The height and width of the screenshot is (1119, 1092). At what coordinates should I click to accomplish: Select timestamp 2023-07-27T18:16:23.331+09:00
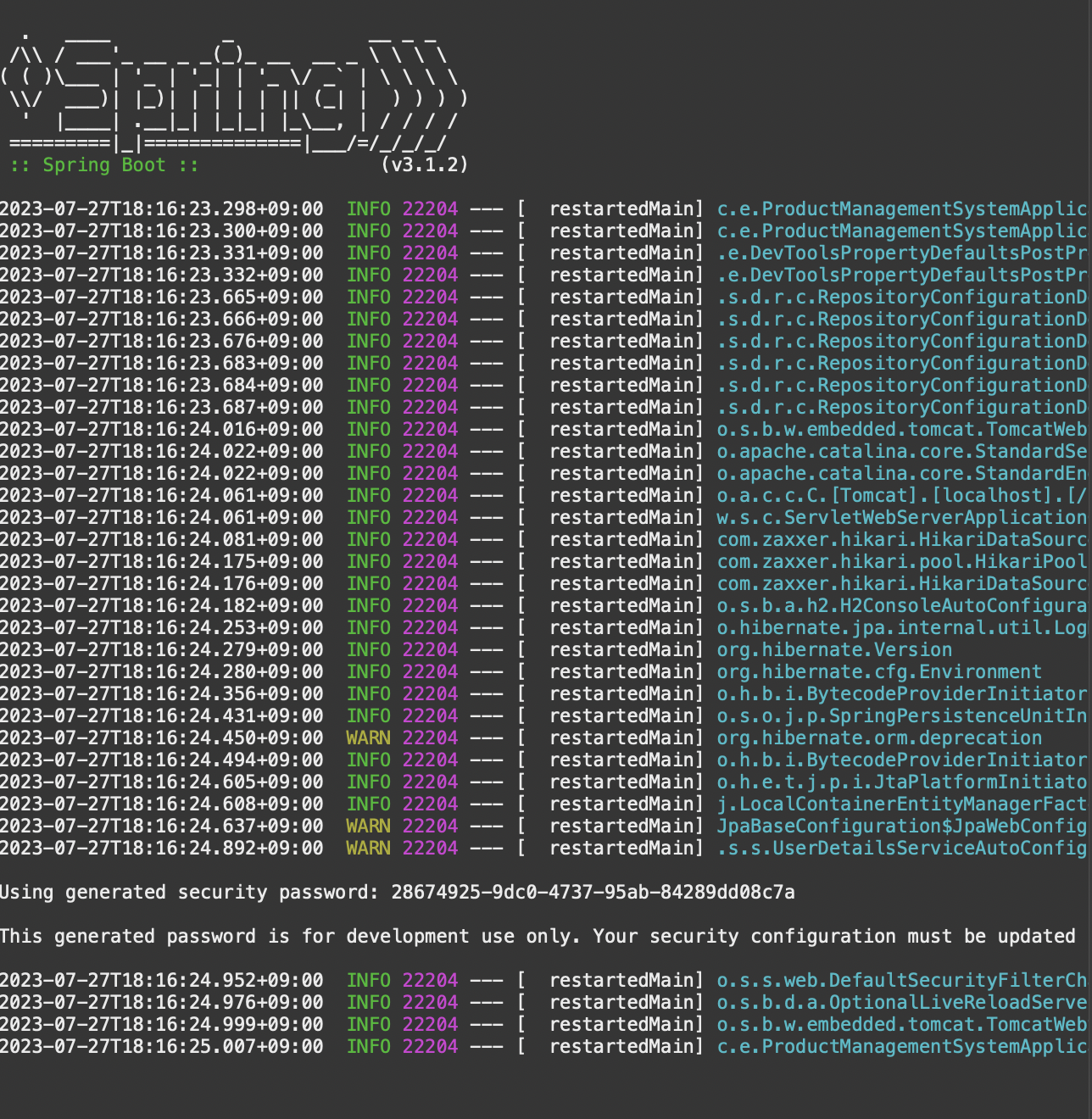[x=161, y=253]
